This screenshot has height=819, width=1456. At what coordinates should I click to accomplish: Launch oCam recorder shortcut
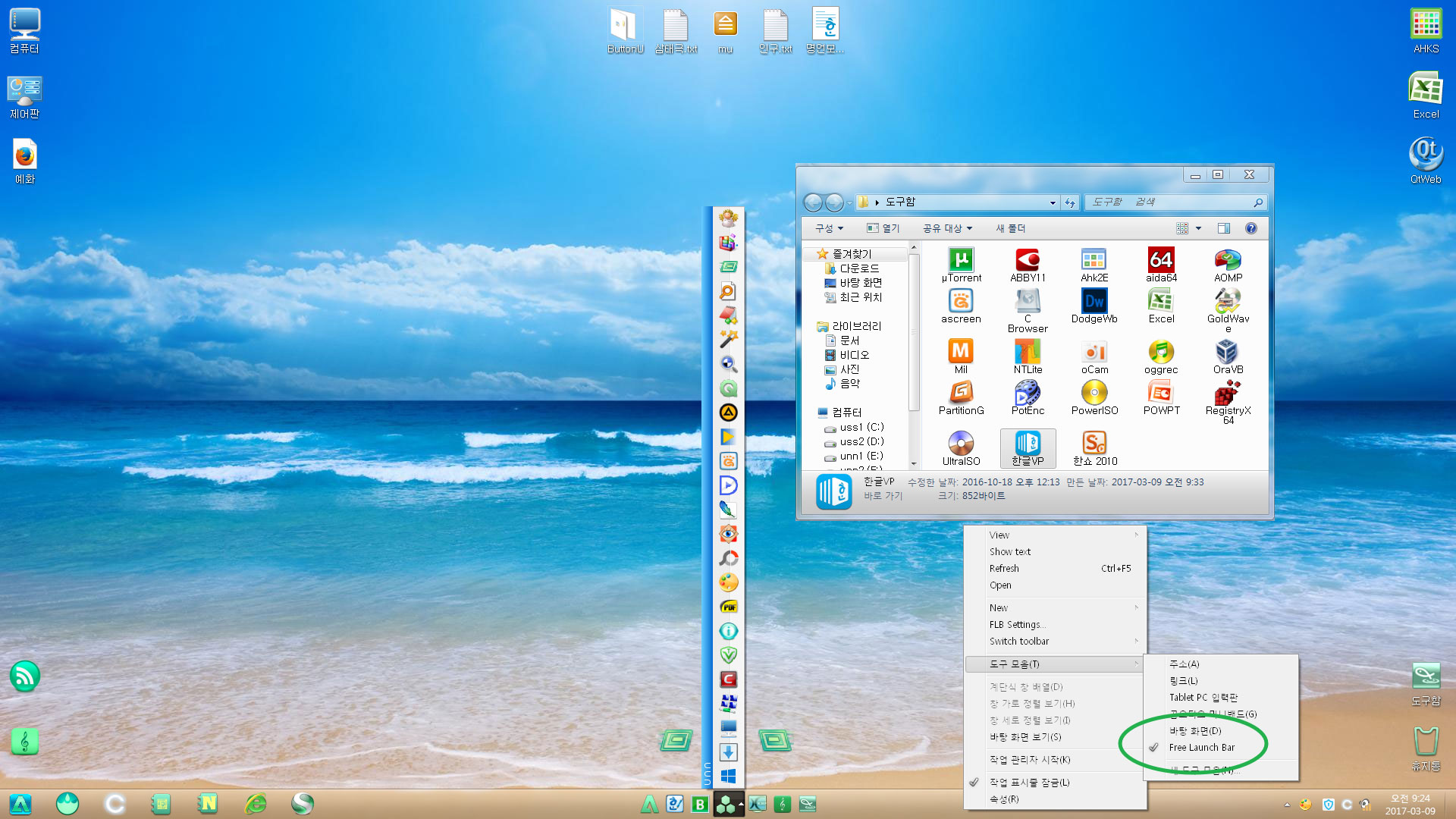coord(1094,356)
